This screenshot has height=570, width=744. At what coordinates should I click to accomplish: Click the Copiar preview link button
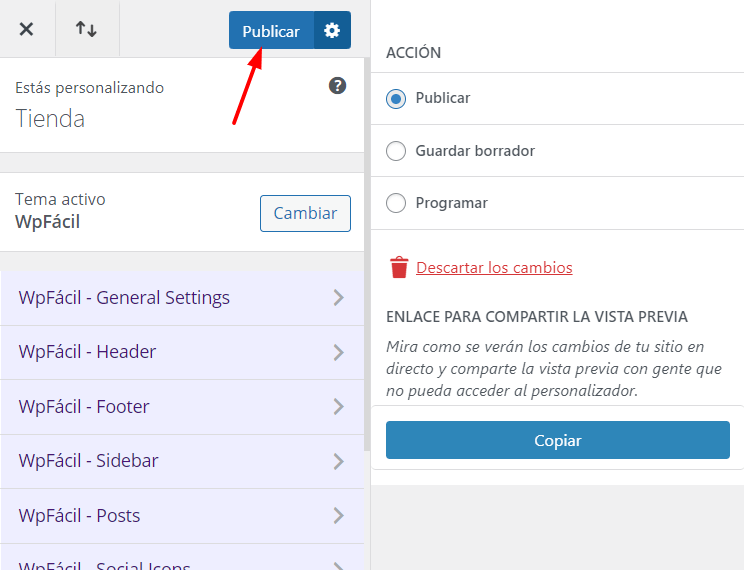[558, 440]
